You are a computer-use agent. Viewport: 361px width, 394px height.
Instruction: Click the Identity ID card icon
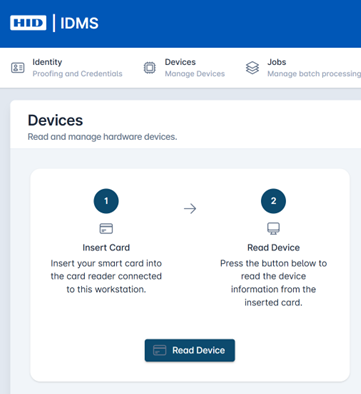pyautogui.click(x=18, y=68)
